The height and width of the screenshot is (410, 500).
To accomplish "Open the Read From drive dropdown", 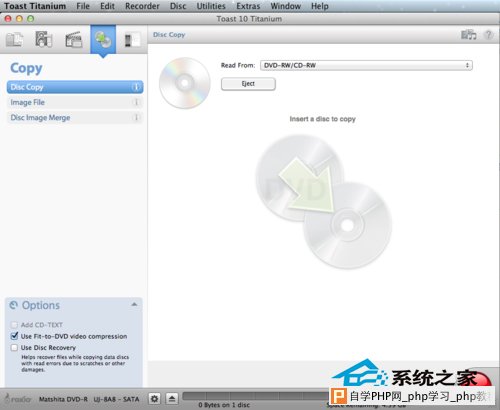I will (x=366, y=65).
